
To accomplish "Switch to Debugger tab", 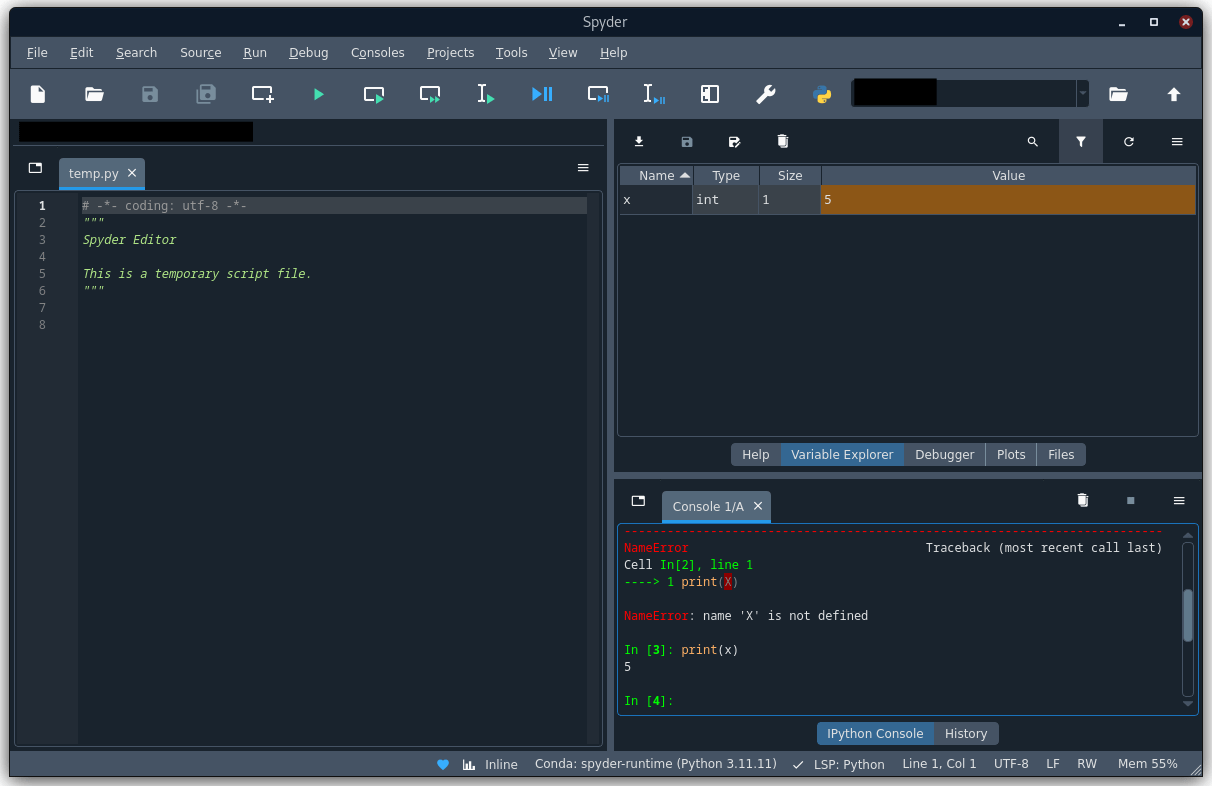I will coord(944,454).
